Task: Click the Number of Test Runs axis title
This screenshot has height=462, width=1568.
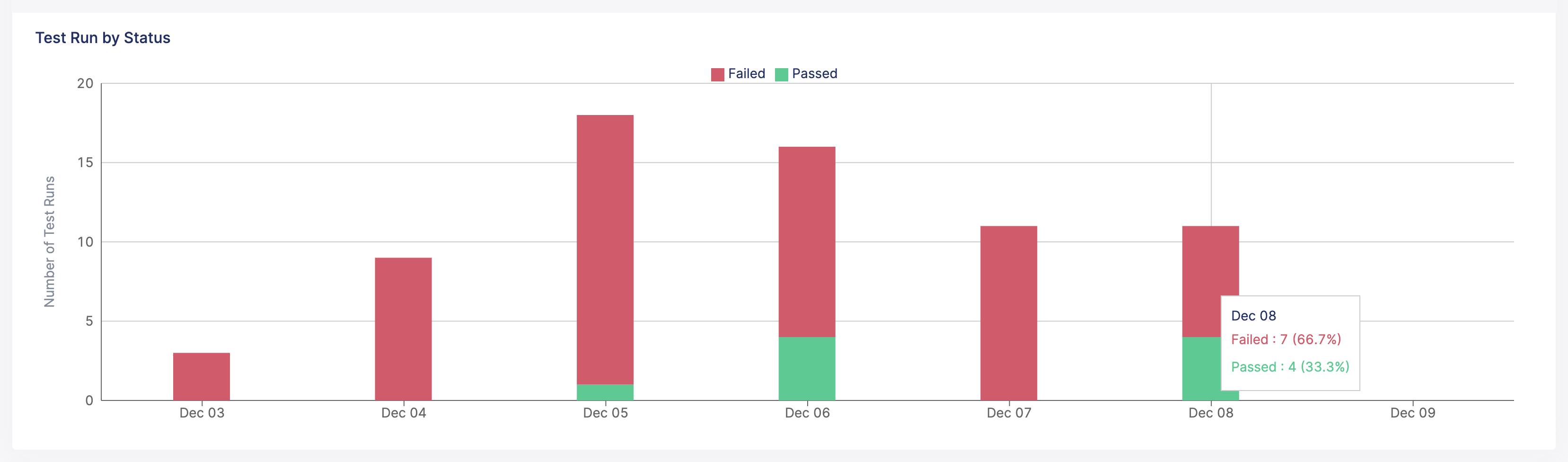Action: click(x=49, y=242)
